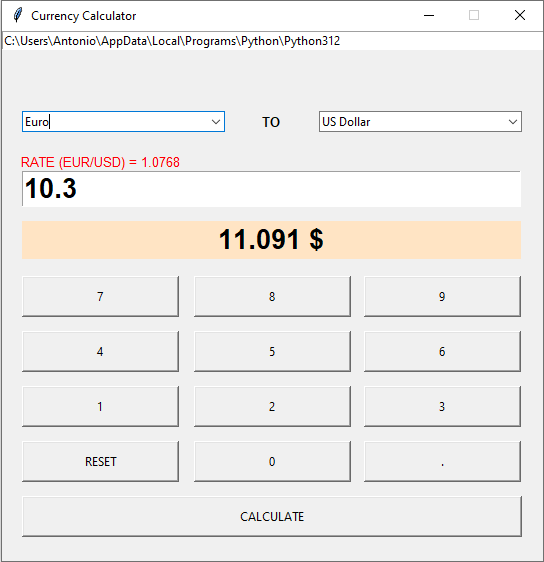
Task: Click the number 7 keypad button
Action: (x=100, y=296)
